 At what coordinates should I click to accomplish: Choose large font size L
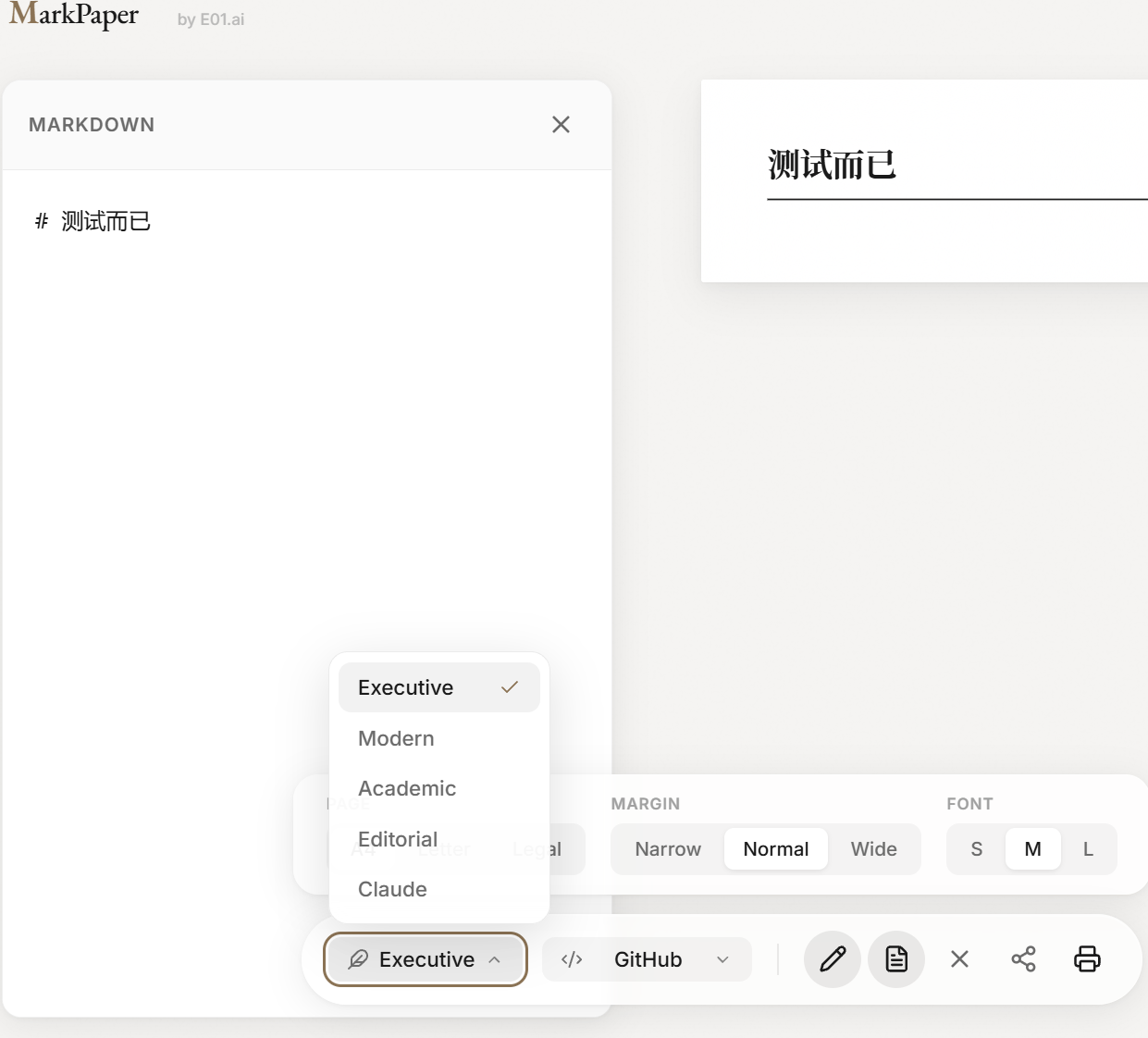coord(1088,849)
